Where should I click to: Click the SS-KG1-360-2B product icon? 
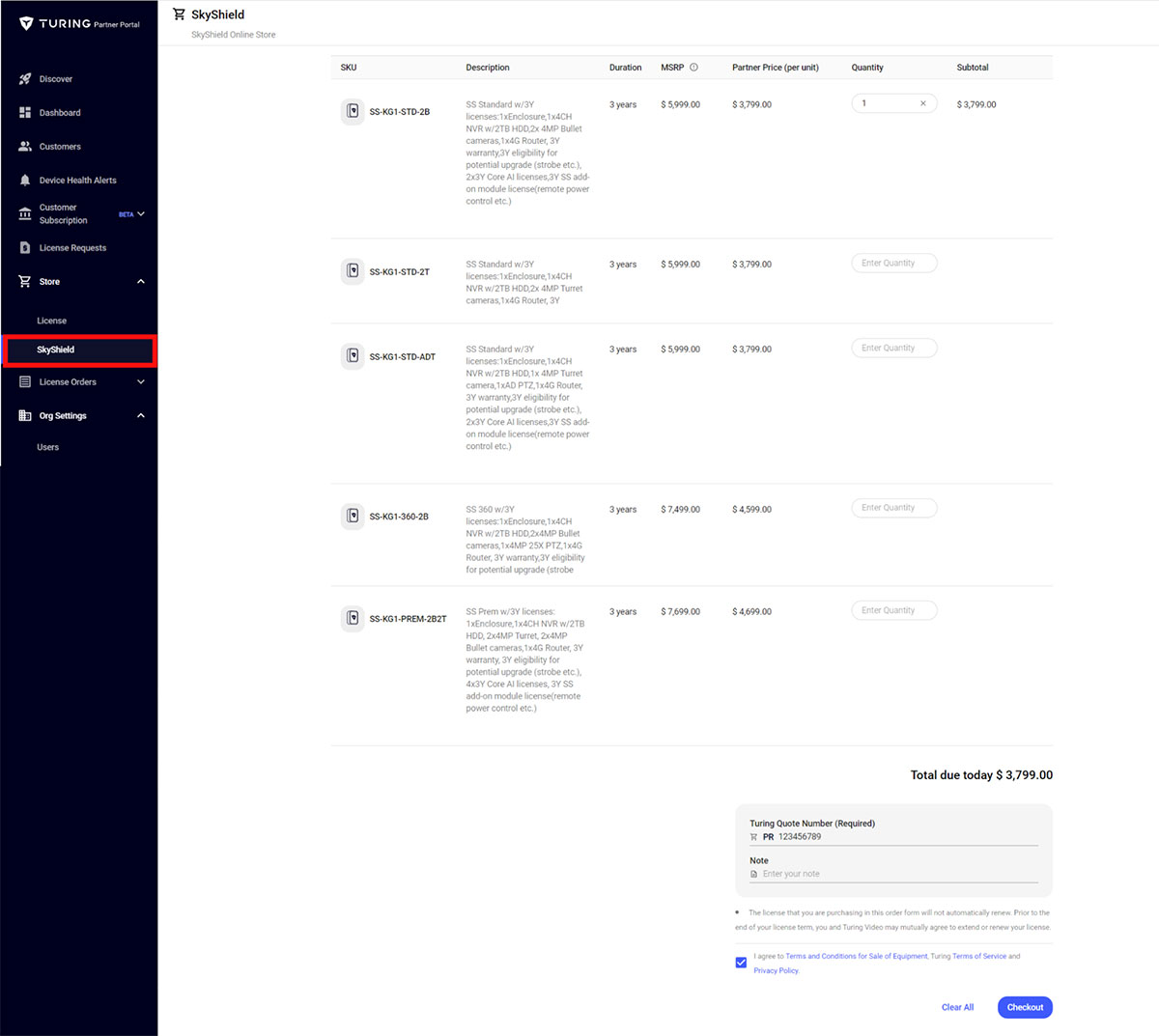(x=353, y=516)
